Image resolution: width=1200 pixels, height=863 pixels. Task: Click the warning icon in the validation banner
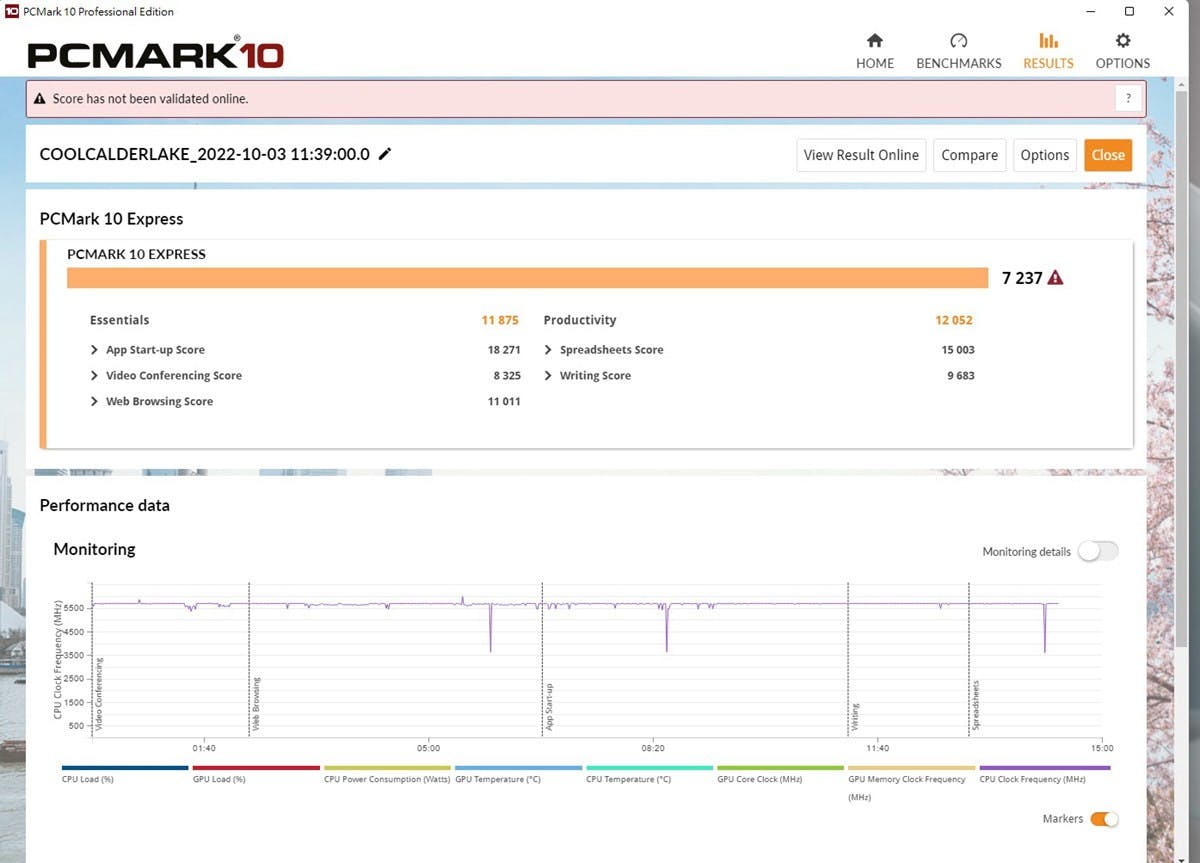tap(40, 99)
